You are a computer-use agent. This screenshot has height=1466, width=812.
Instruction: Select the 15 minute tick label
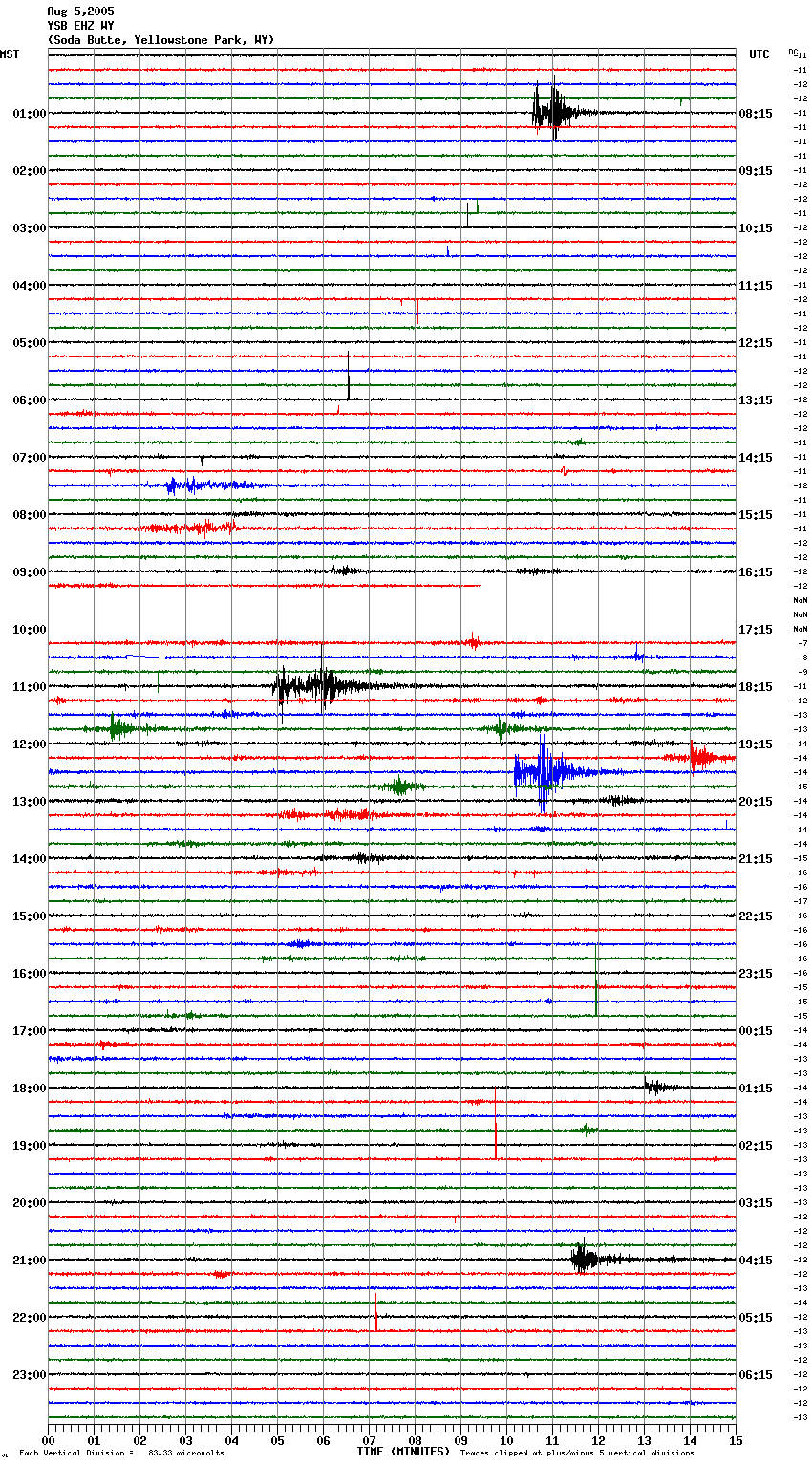(736, 1439)
